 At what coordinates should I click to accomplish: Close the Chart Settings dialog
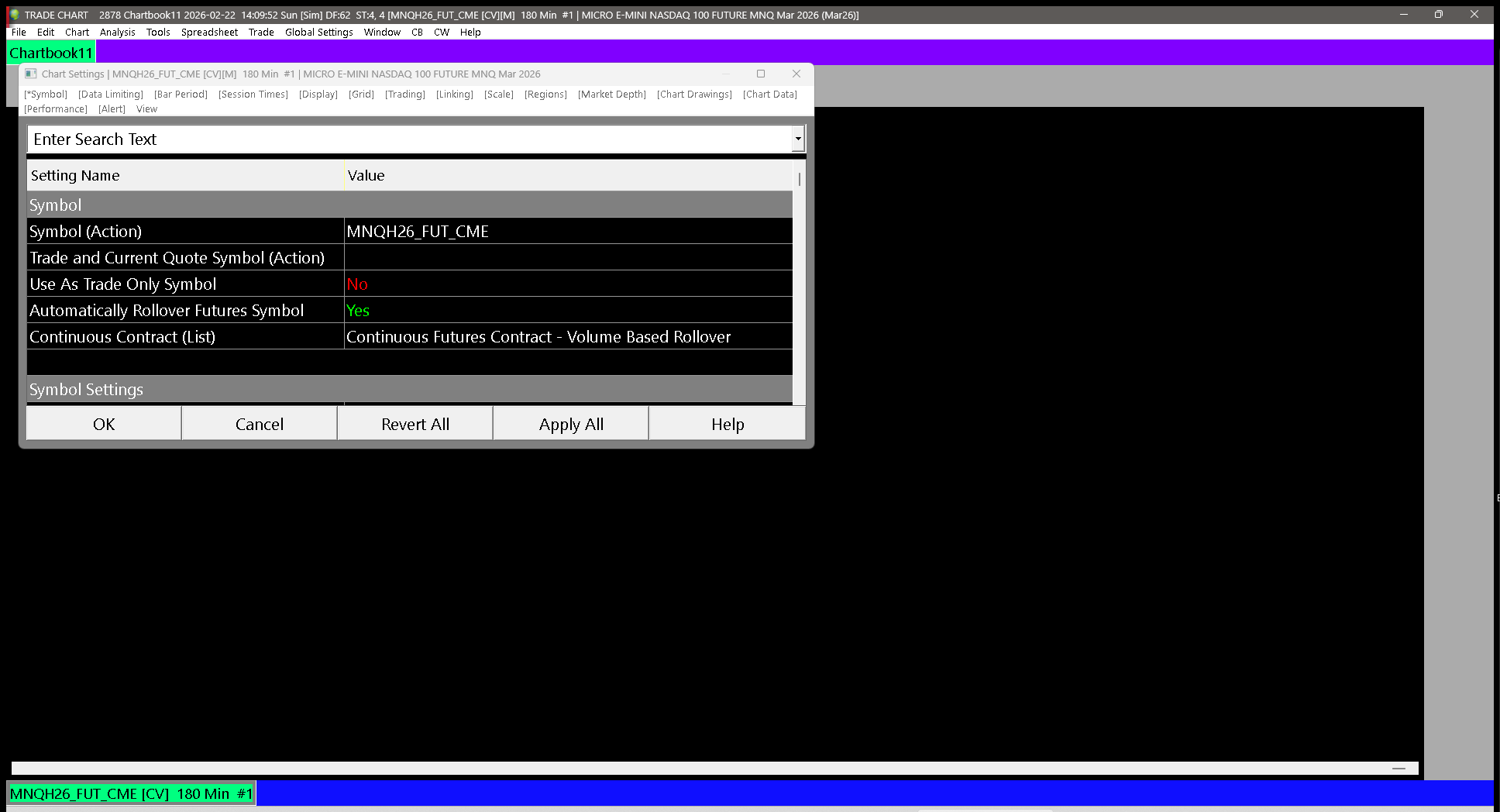coord(796,74)
